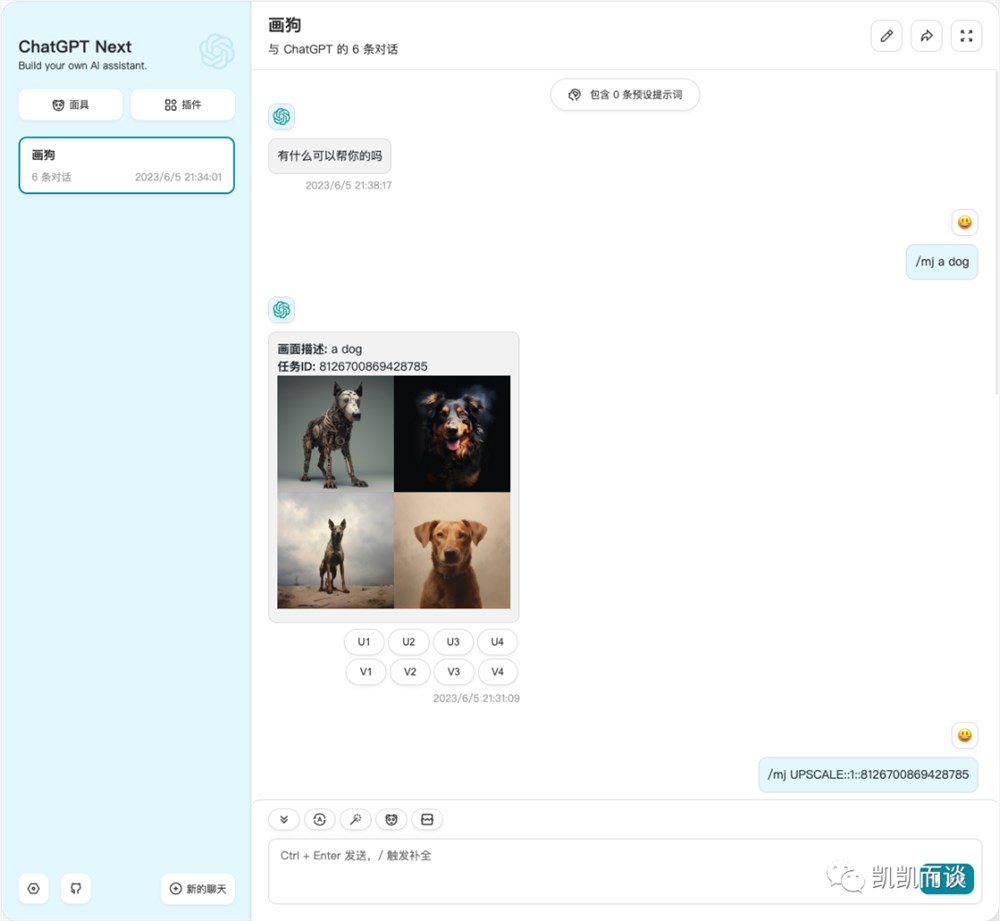Open the 包含 0 条预设提示词 prompt pill
Viewport: 1000px width, 921px height.
tap(625, 94)
